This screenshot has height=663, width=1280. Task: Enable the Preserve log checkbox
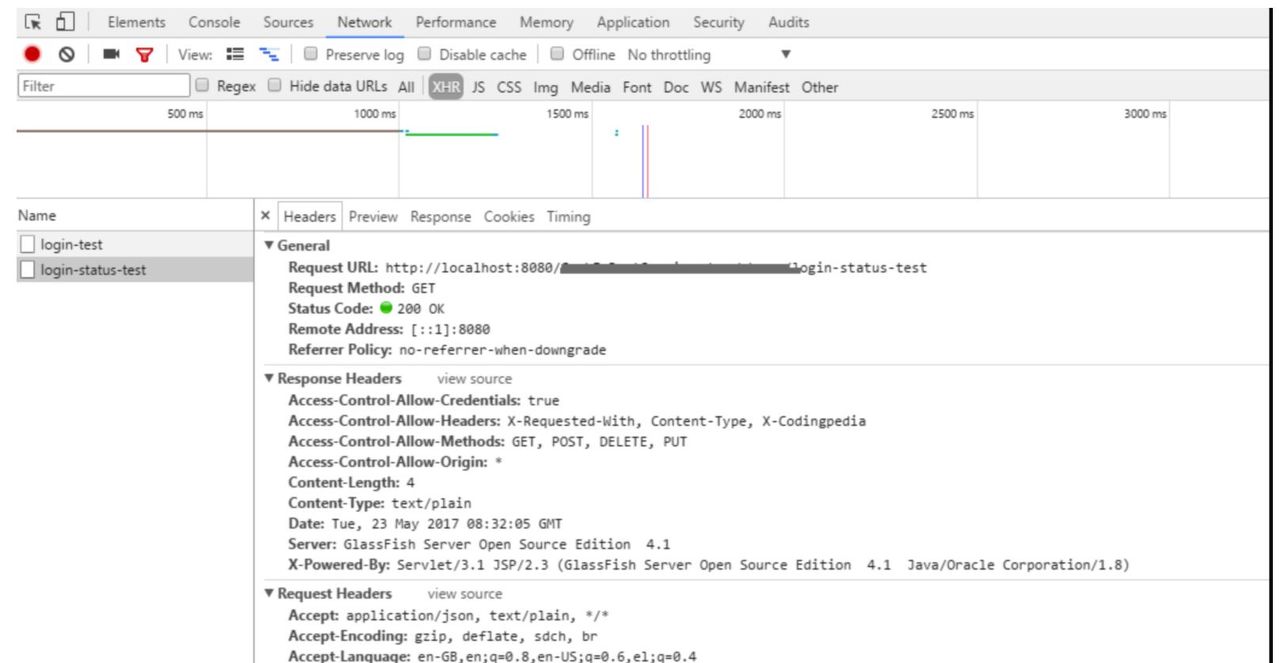tap(311, 55)
